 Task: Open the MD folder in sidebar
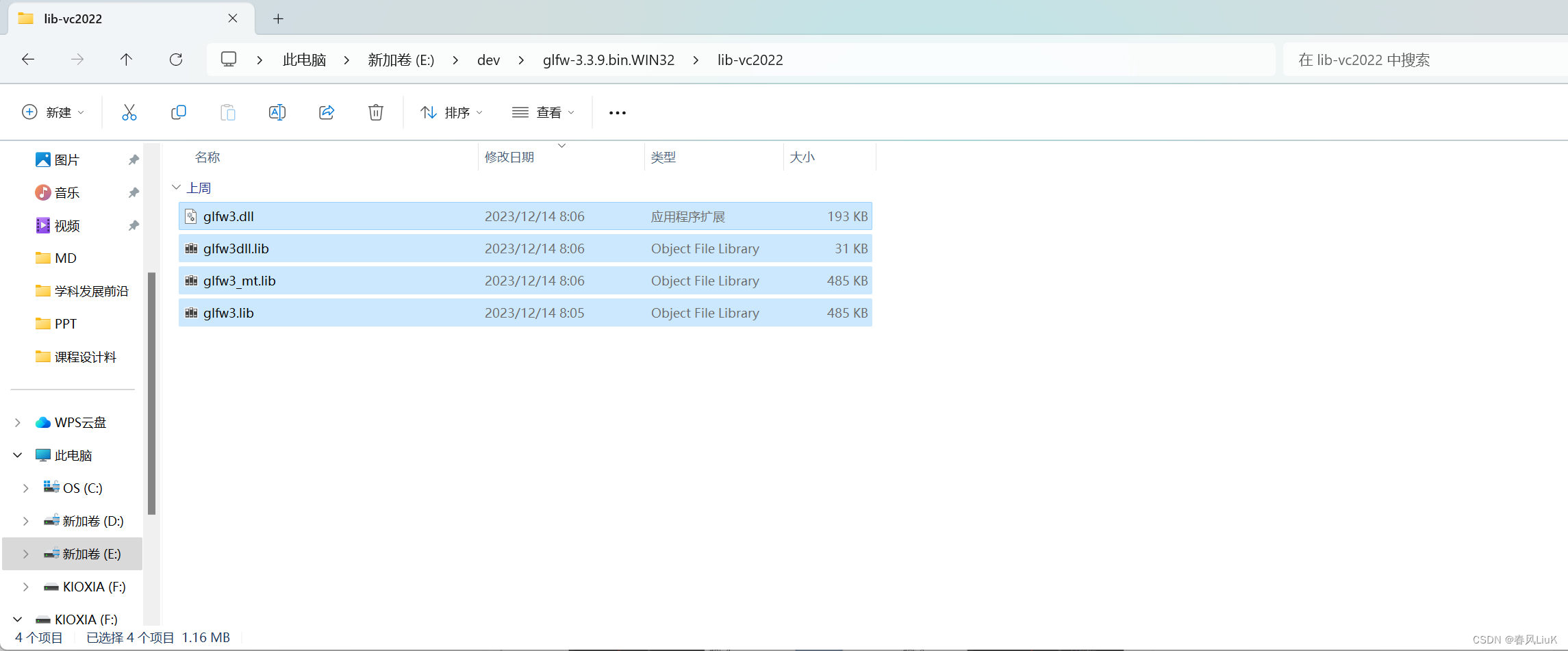tap(66, 258)
